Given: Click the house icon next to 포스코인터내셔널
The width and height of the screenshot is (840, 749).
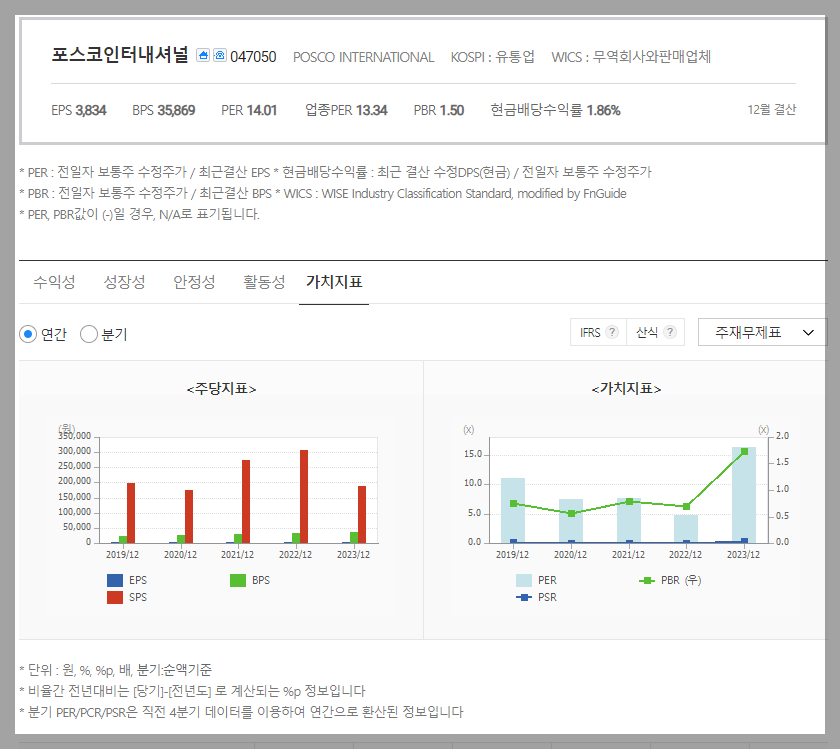Looking at the screenshot, I should tap(202, 55).
